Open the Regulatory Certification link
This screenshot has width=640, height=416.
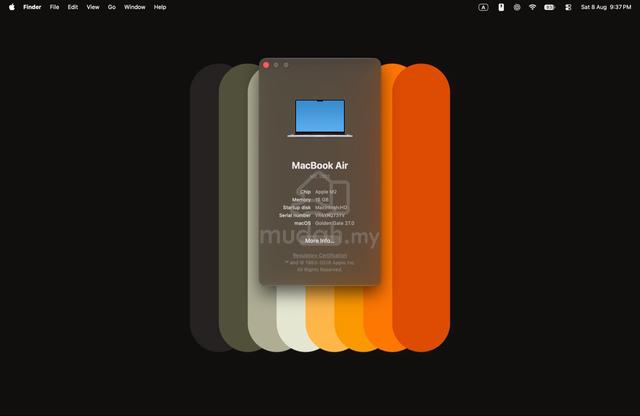click(x=320, y=256)
